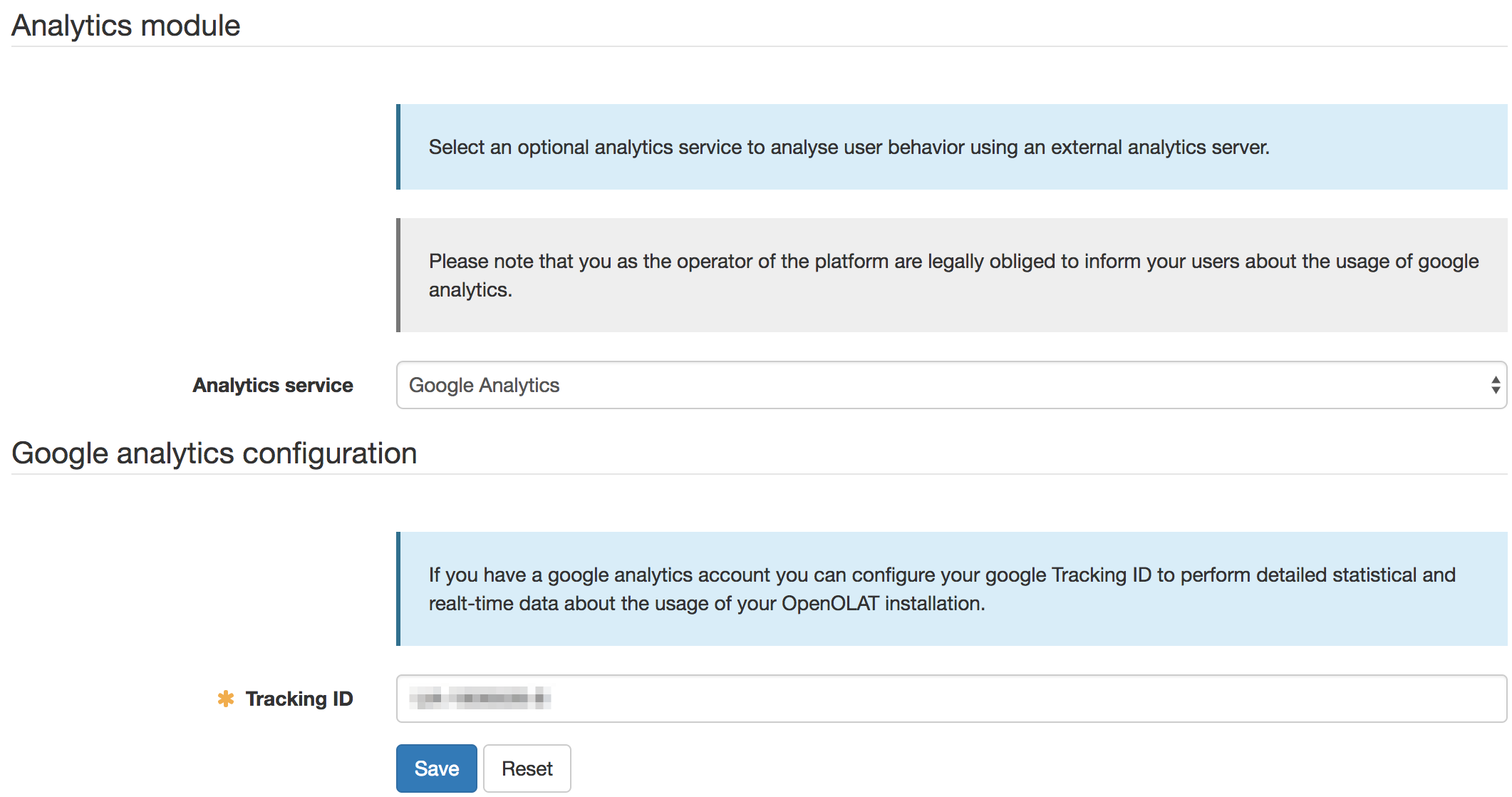Image resolution: width=1512 pixels, height=797 pixels.
Task: Click the "OpenOLAT installation" text in the info box
Action: pyautogui.click(x=882, y=604)
